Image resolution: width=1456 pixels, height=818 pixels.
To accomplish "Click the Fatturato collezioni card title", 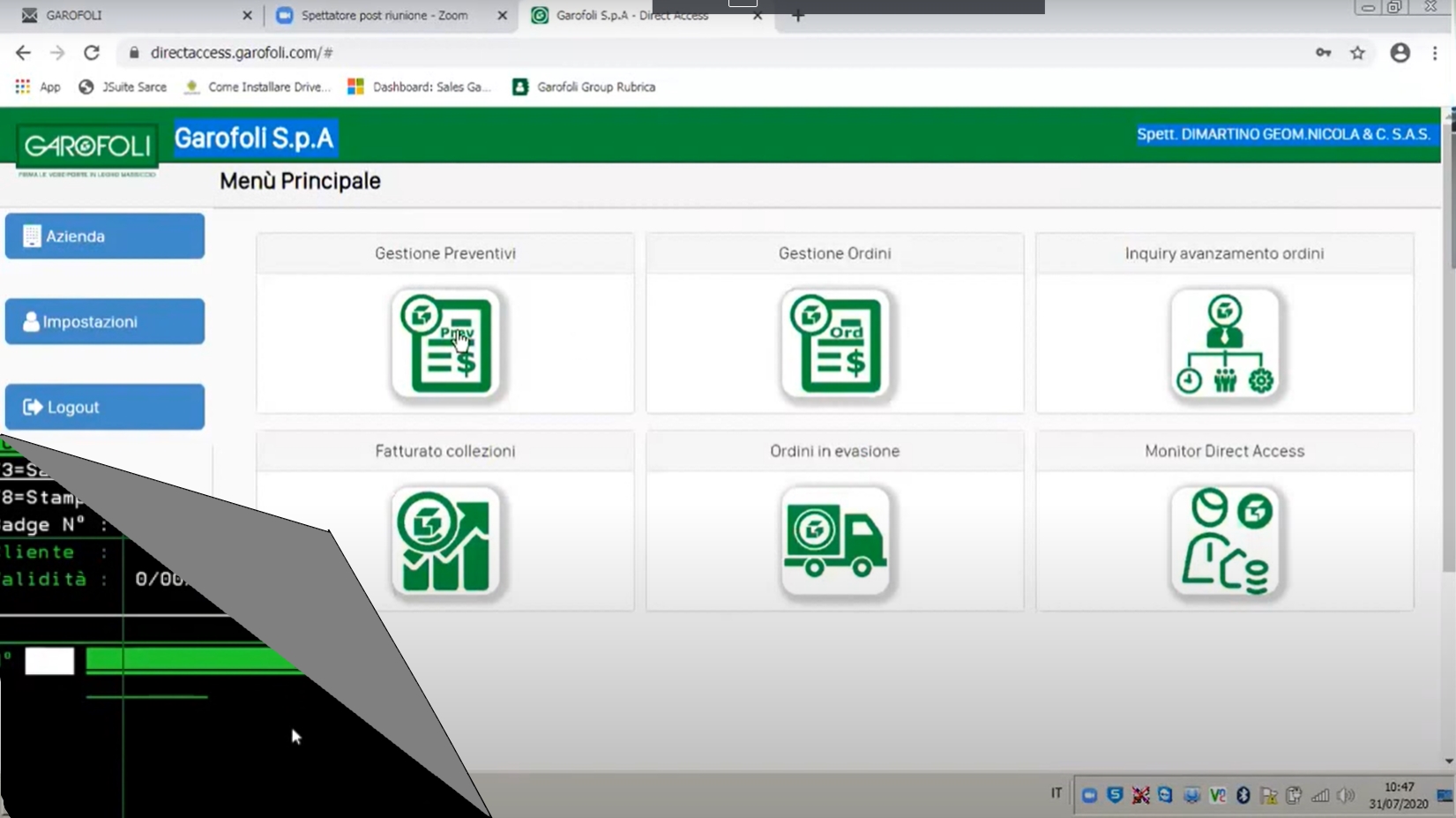I will pyautogui.click(x=445, y=451).
